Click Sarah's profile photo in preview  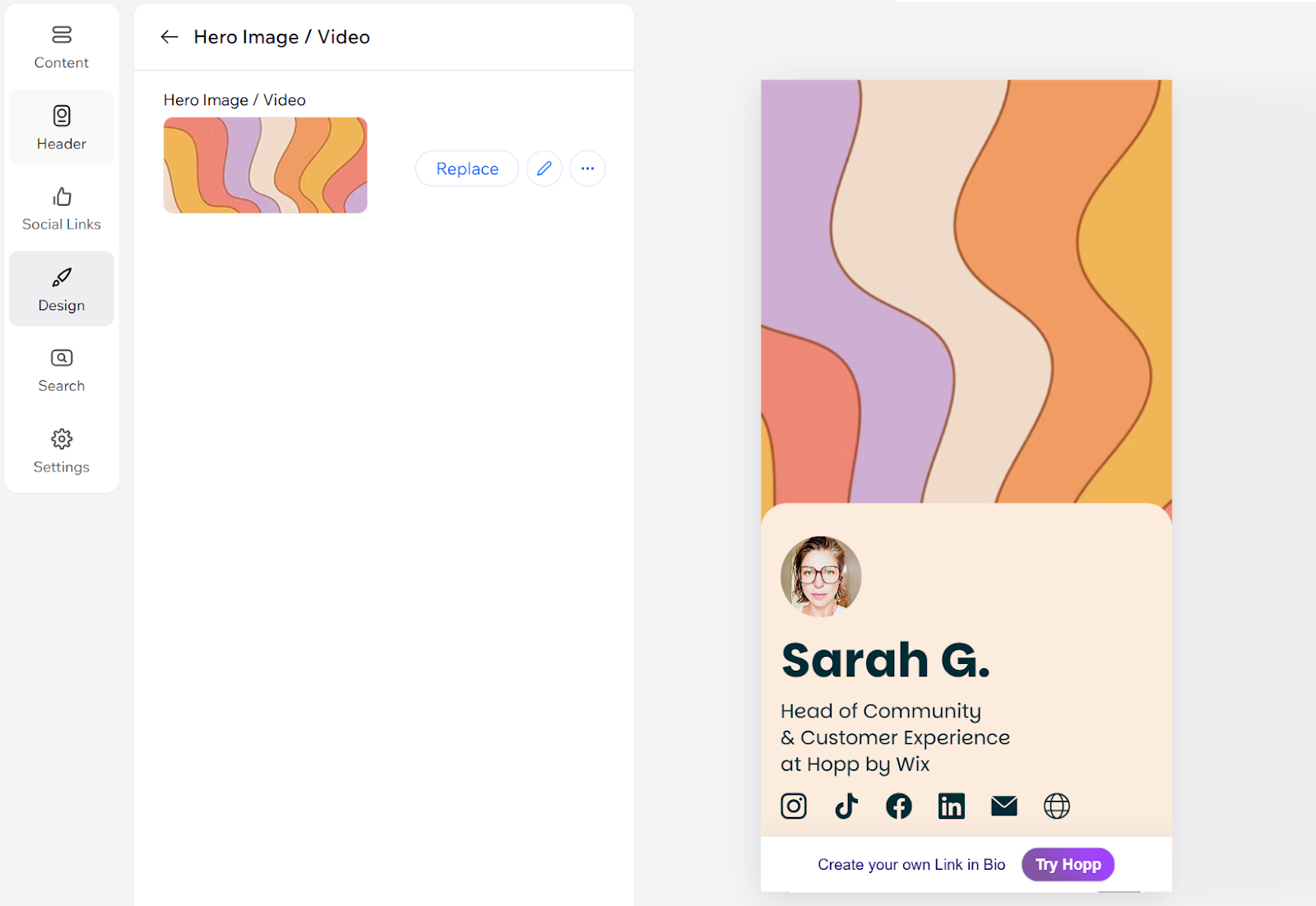pyautogui.click(x=821, y=576)
